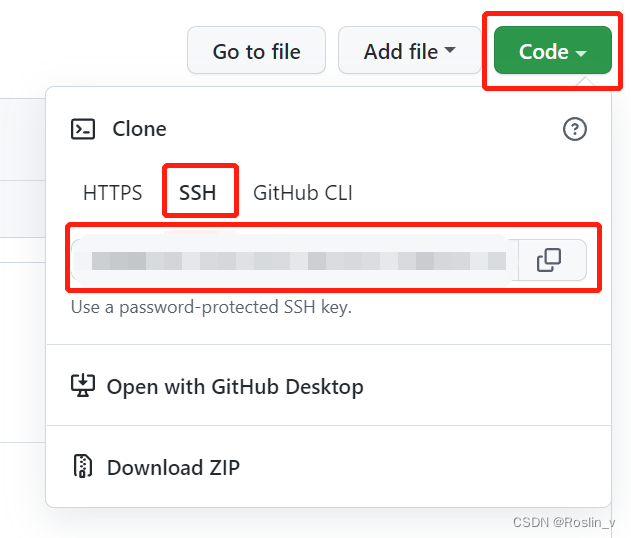Choose Open with GitHub Desktop

(234, 387)
